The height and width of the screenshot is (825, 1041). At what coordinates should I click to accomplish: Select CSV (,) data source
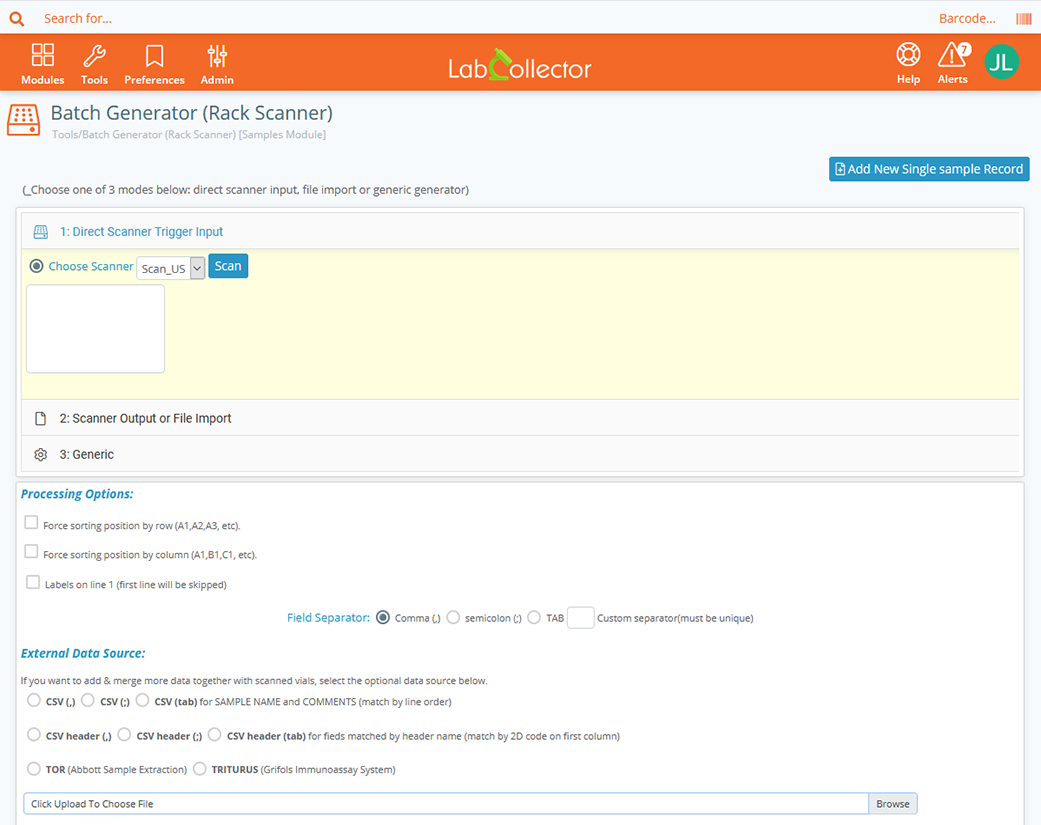(34, 700)
